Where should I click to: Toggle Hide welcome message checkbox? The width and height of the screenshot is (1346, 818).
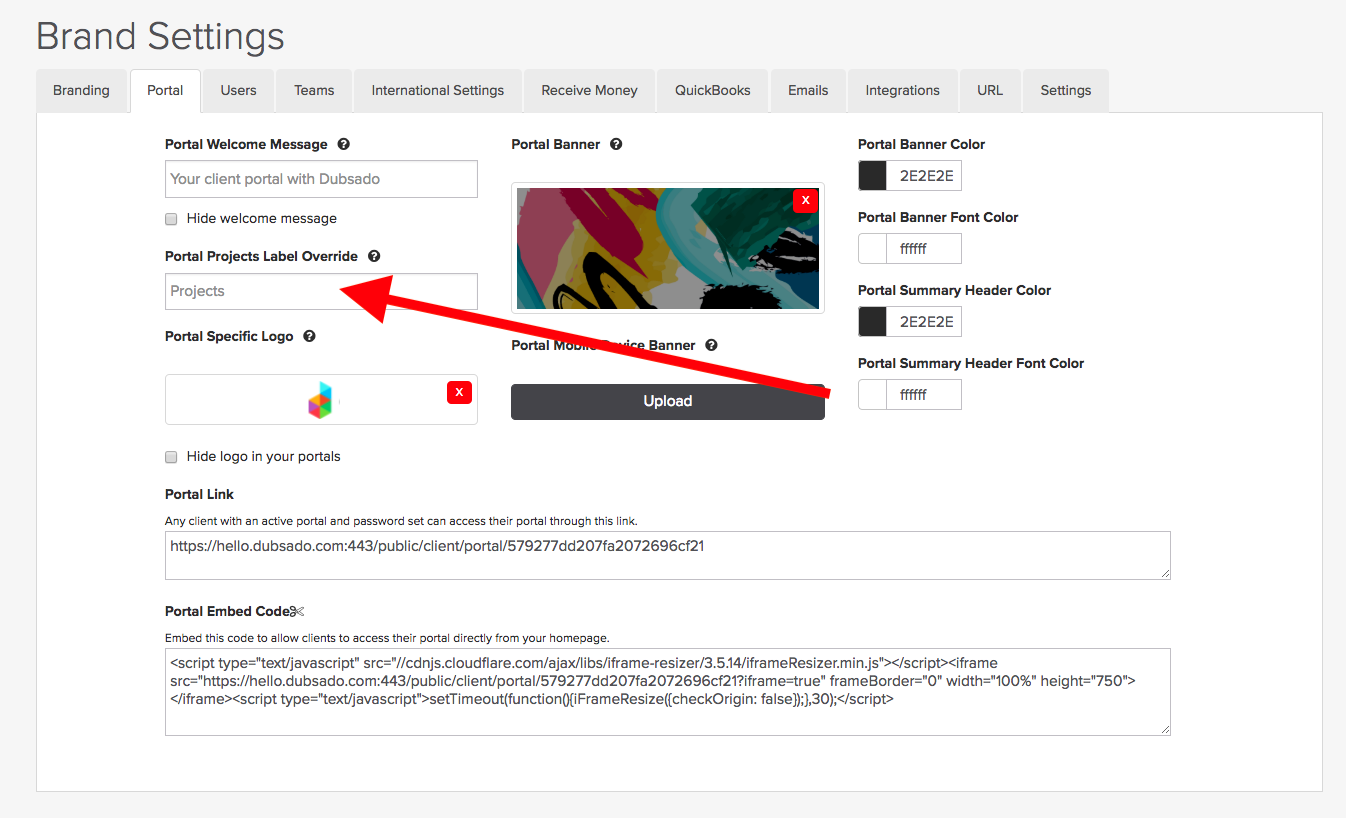pyautogui.click(x=171, y=219)
